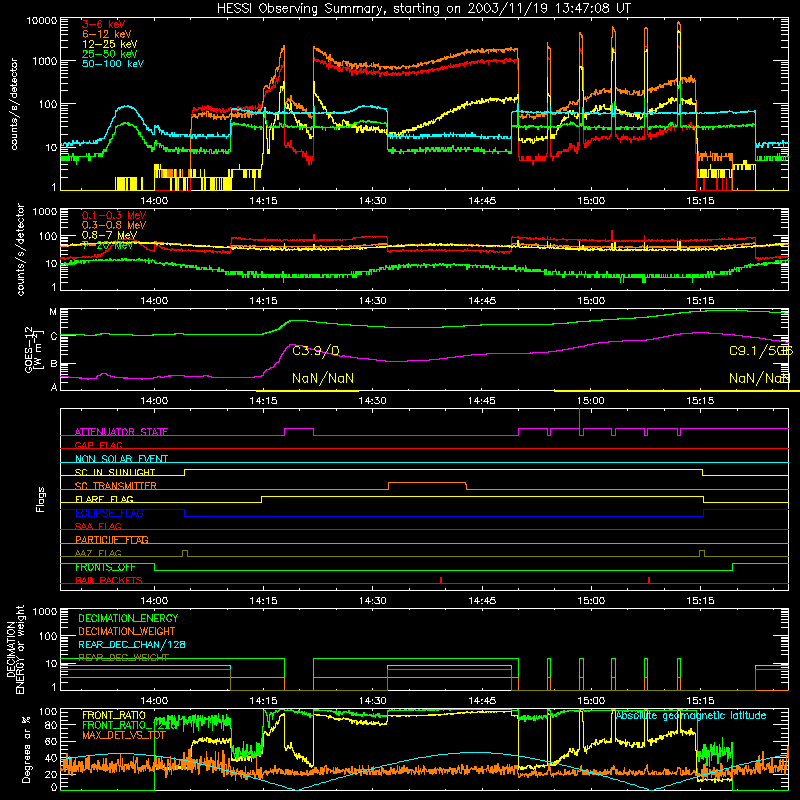Select the SC_TRANSMITTER flag label
Image resolution: width=800 pixels, height=800 pixels.
tap(116, 486)
